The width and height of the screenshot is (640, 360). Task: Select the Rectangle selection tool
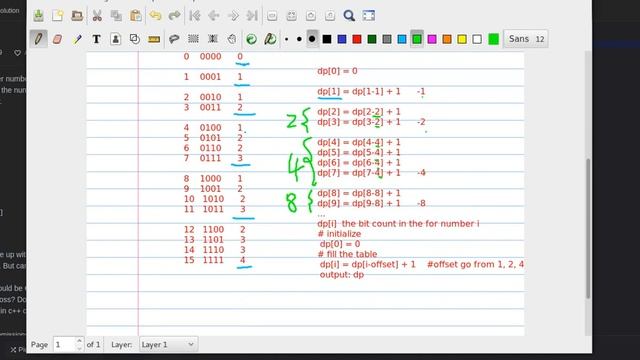pos(193,39)
